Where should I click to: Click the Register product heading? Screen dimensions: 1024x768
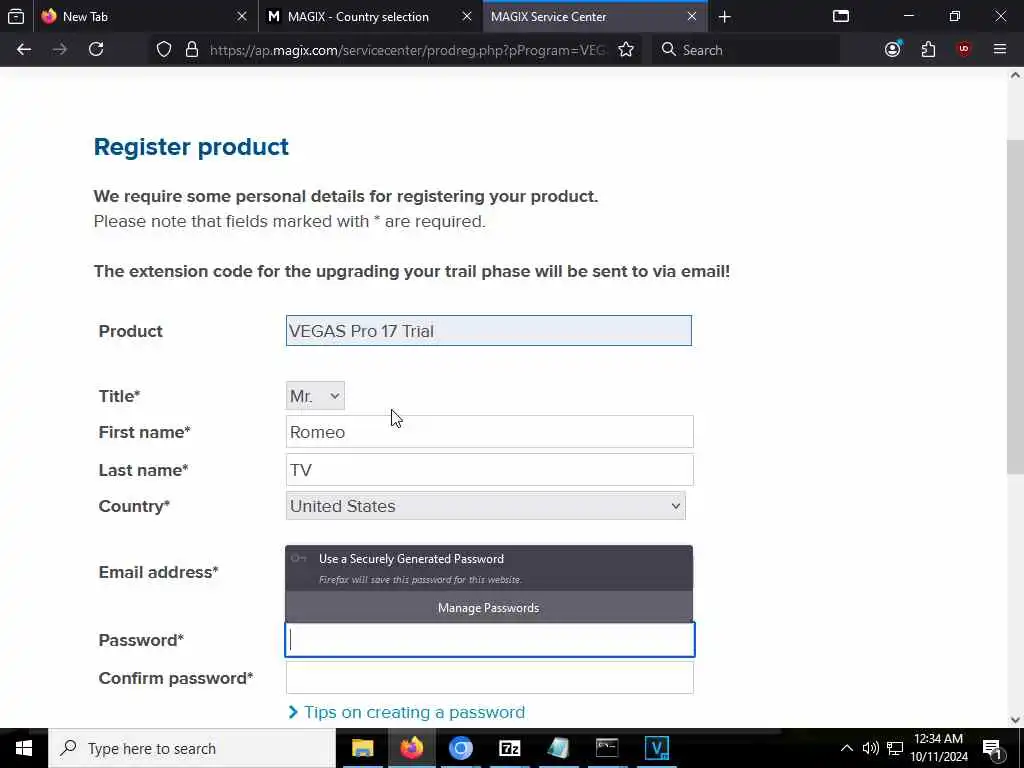(x=191, y=147)
